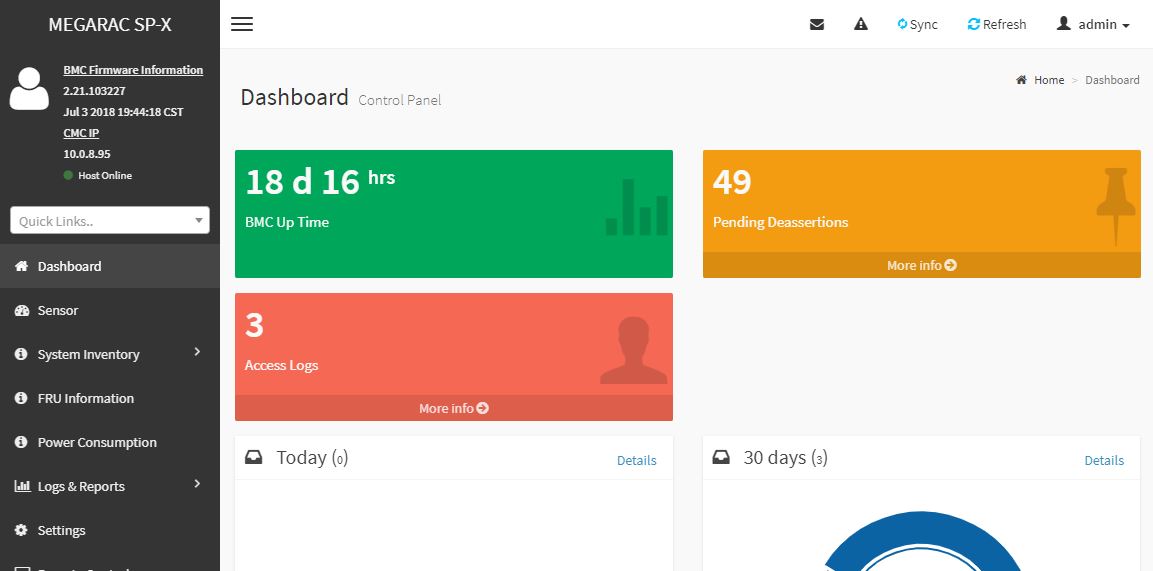Open the CMC IP link

tap(81, 133)
